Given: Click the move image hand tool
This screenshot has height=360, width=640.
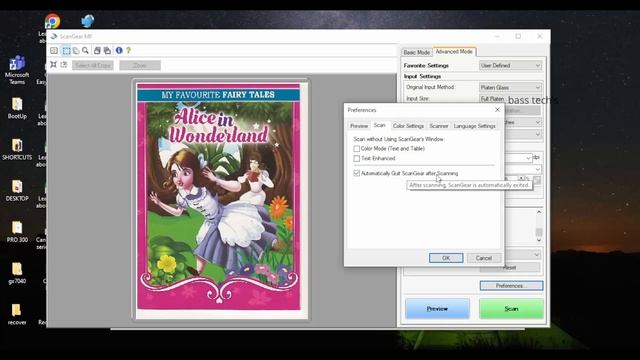Looking at the screenshot, I should coord(76,51).
